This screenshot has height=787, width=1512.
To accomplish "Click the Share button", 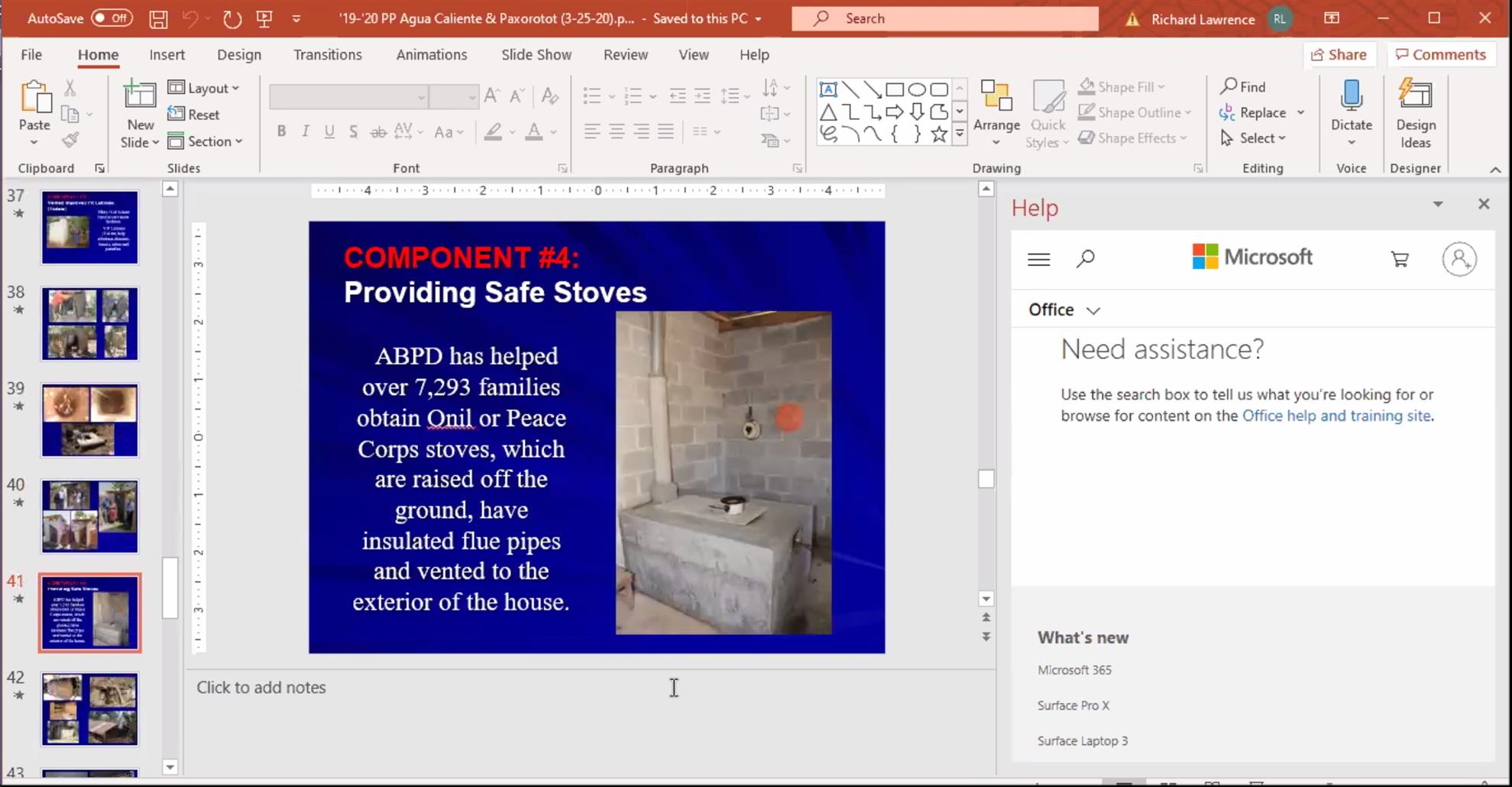I will [1339, 54].
